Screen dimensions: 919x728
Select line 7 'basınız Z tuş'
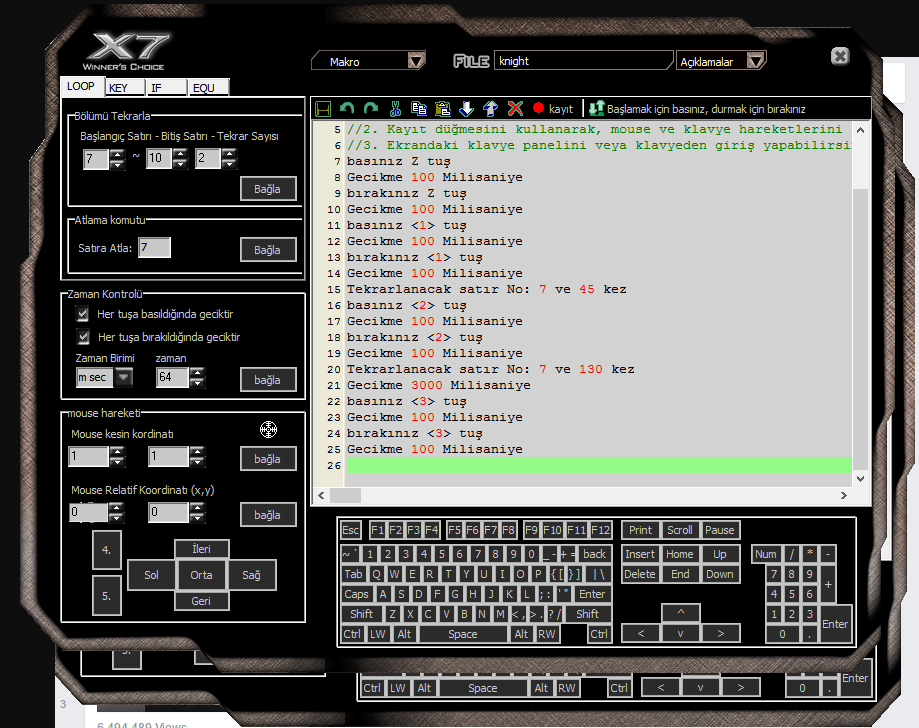(x=398, y=161)
